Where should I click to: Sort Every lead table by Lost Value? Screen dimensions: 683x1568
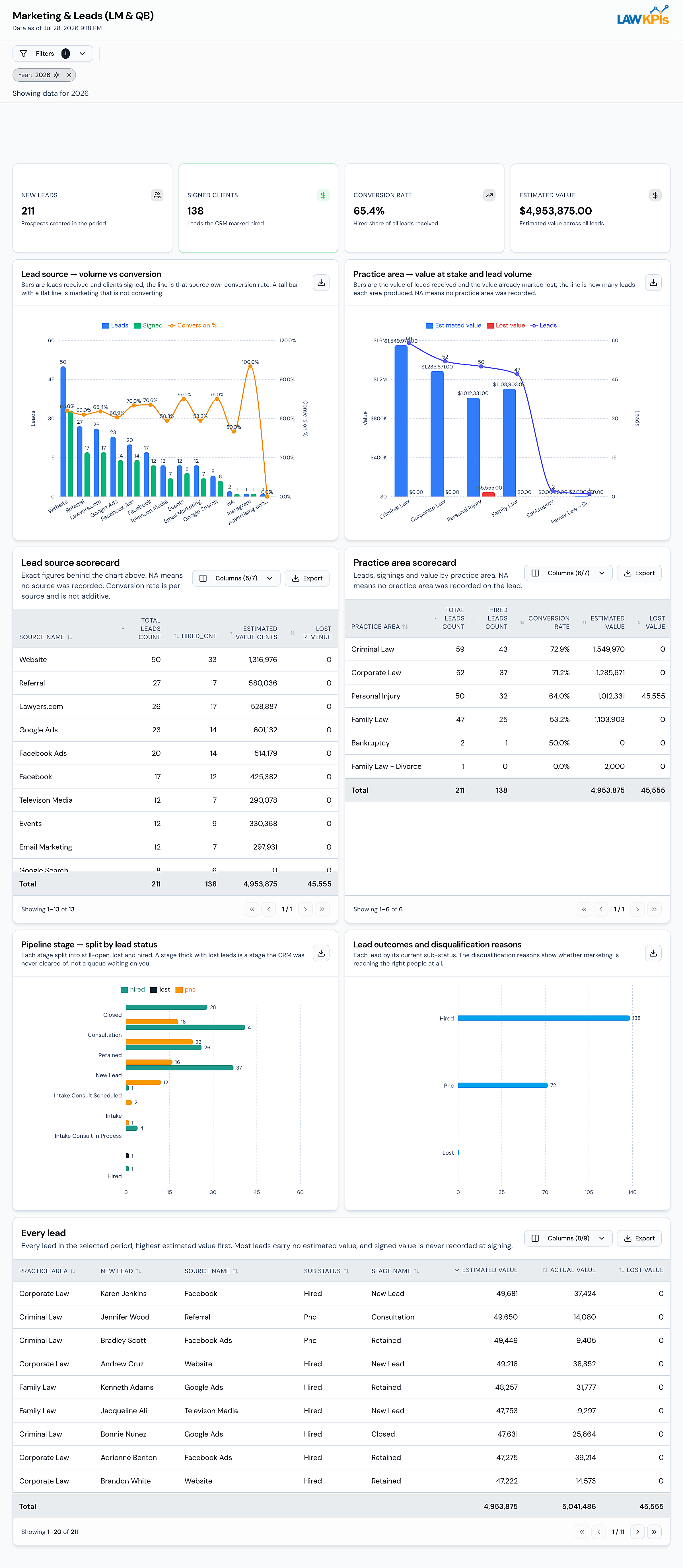pyautogui.click(x=641, y=1270)
